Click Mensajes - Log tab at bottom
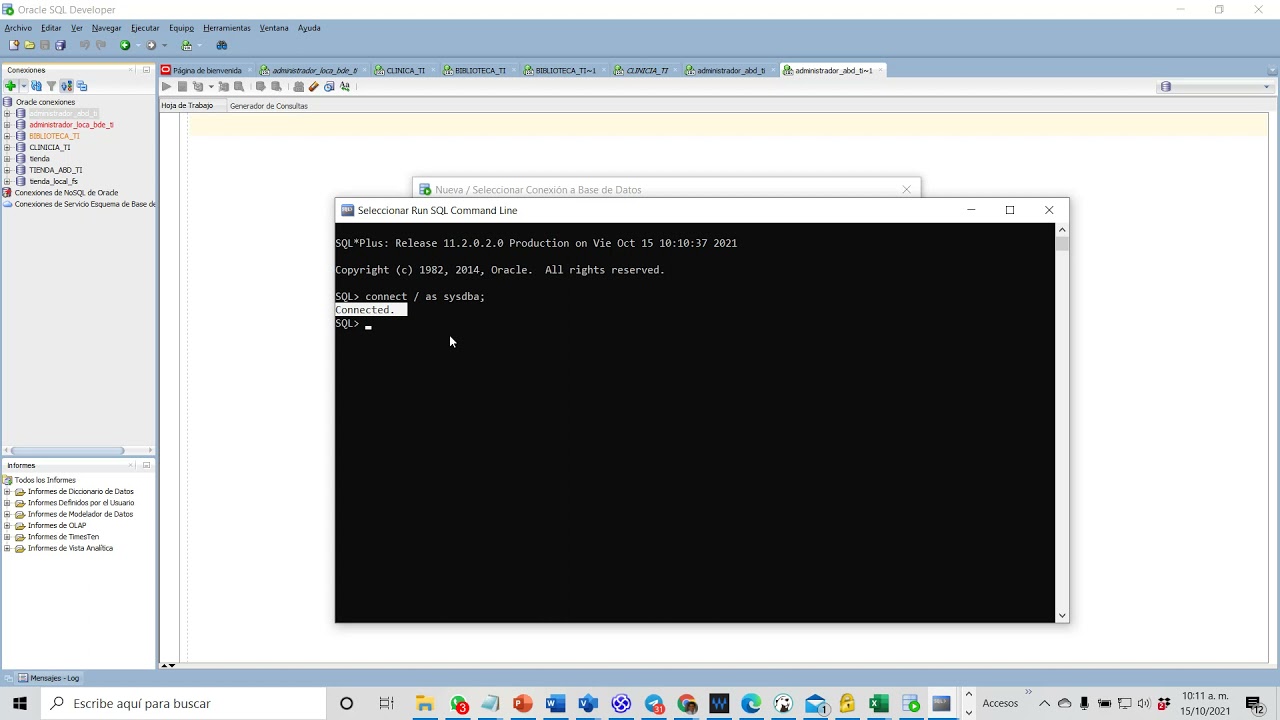Image resolution: width=1280 pixels, height=720 pixels. tap(48, 678)
